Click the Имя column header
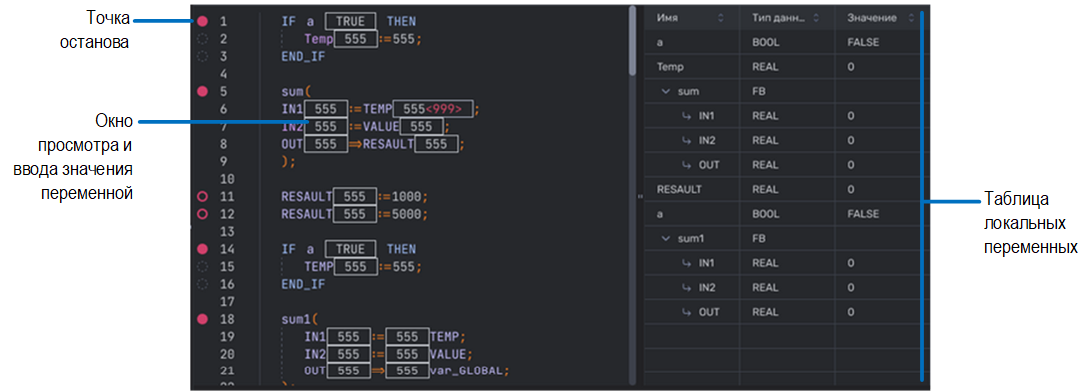 [692, 18]
